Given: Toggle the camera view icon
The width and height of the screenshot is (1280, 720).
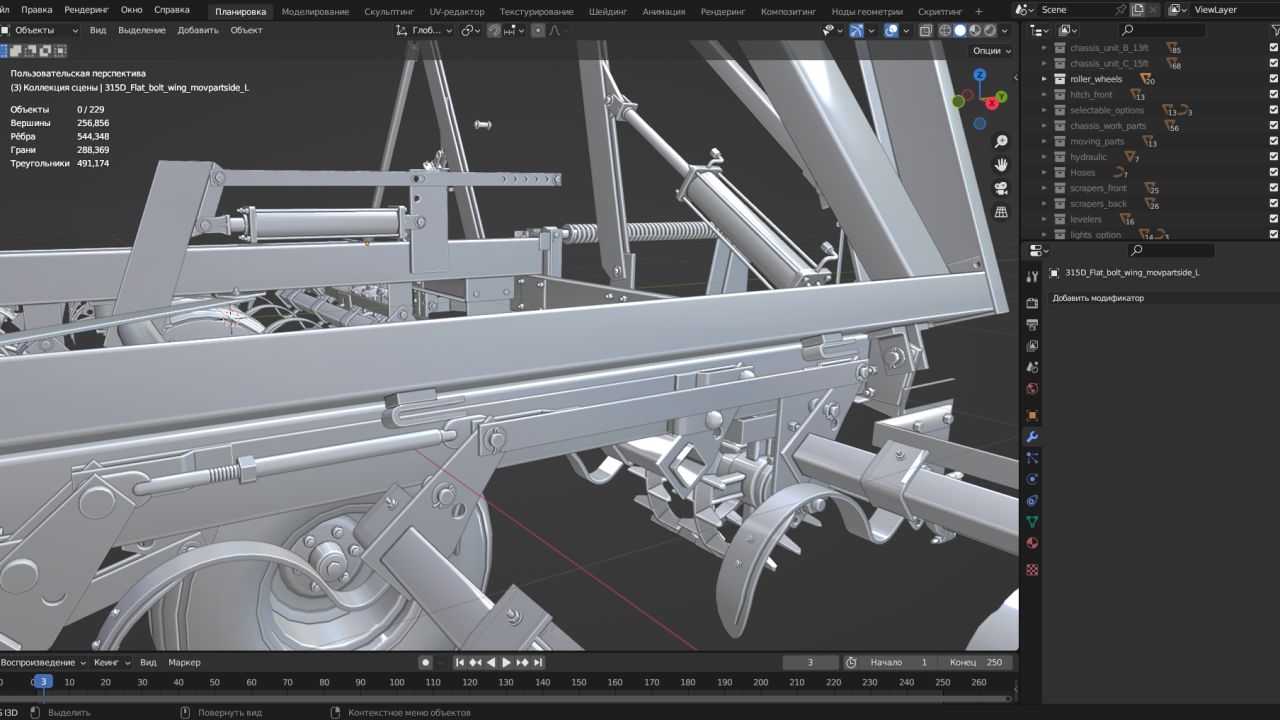Looking at the screenshot, I should click(1001, 189).
